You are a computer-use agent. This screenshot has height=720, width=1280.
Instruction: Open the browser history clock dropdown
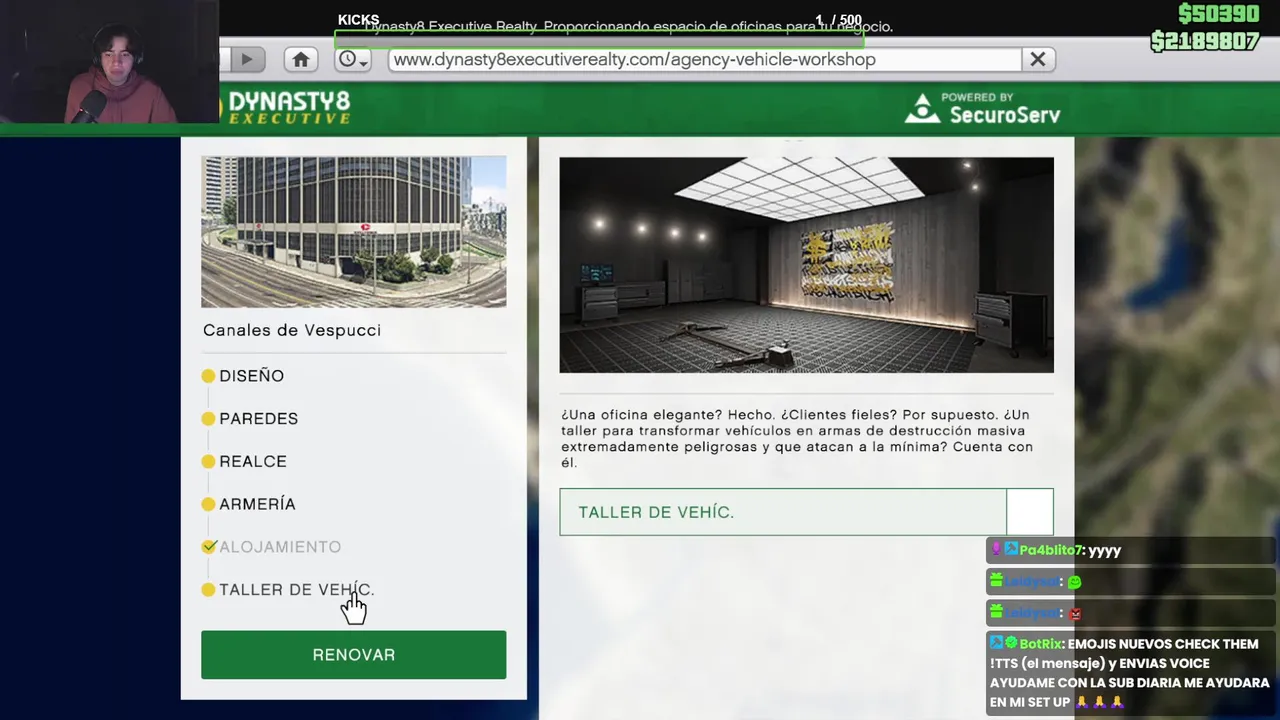click(x=353, y=59)
